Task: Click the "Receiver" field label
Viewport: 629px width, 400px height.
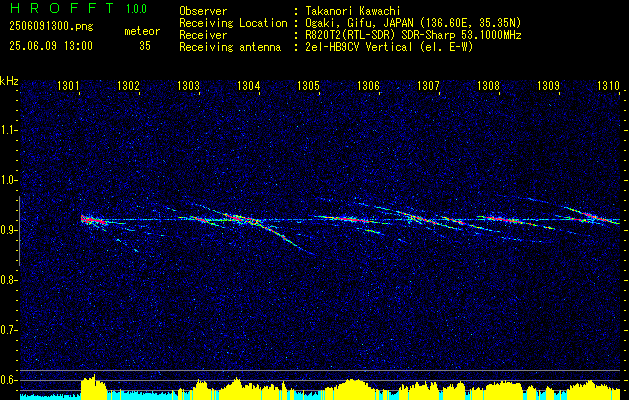Action: click(203, 35)
